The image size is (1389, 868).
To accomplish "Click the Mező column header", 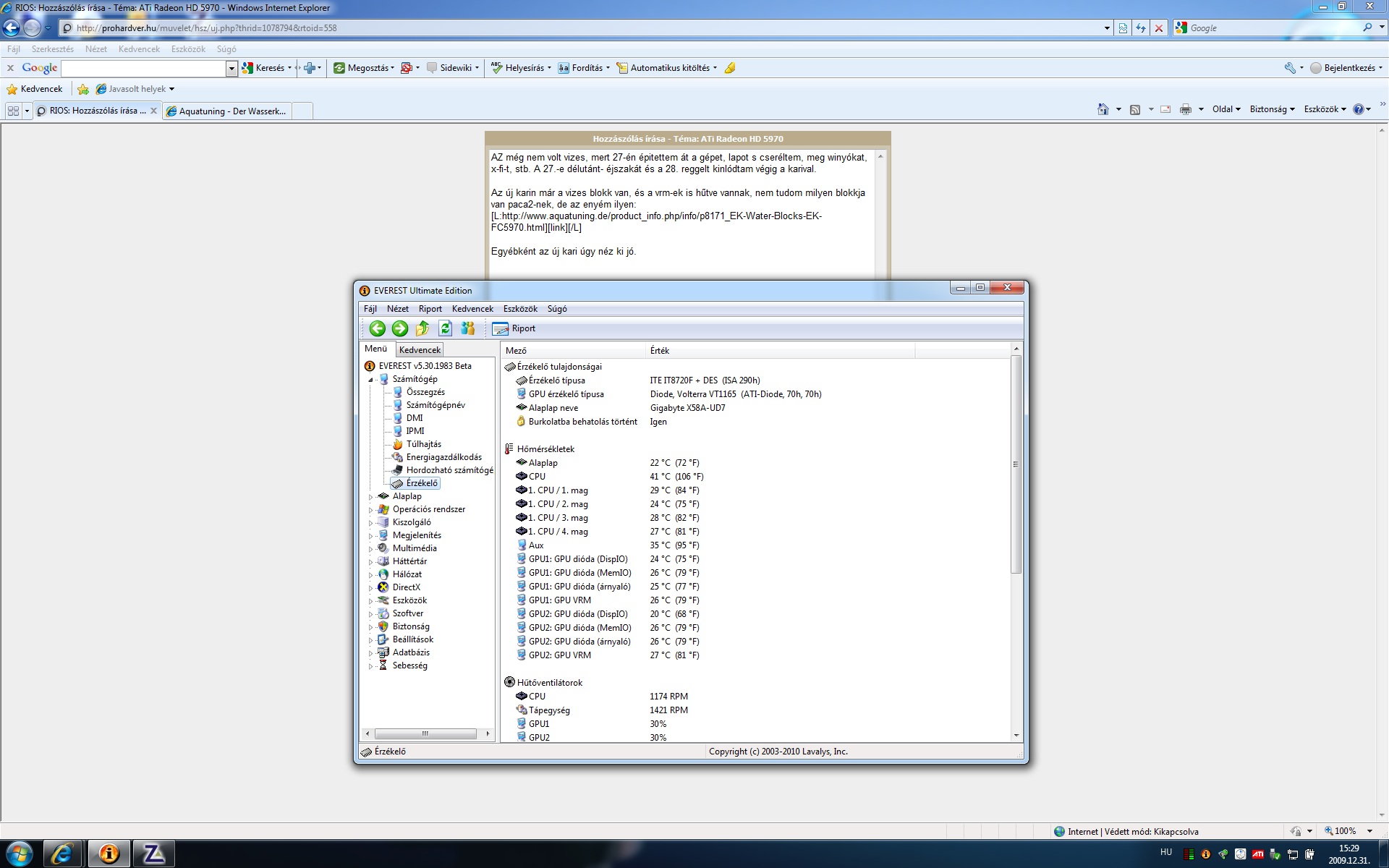I will tap(573, 351).
